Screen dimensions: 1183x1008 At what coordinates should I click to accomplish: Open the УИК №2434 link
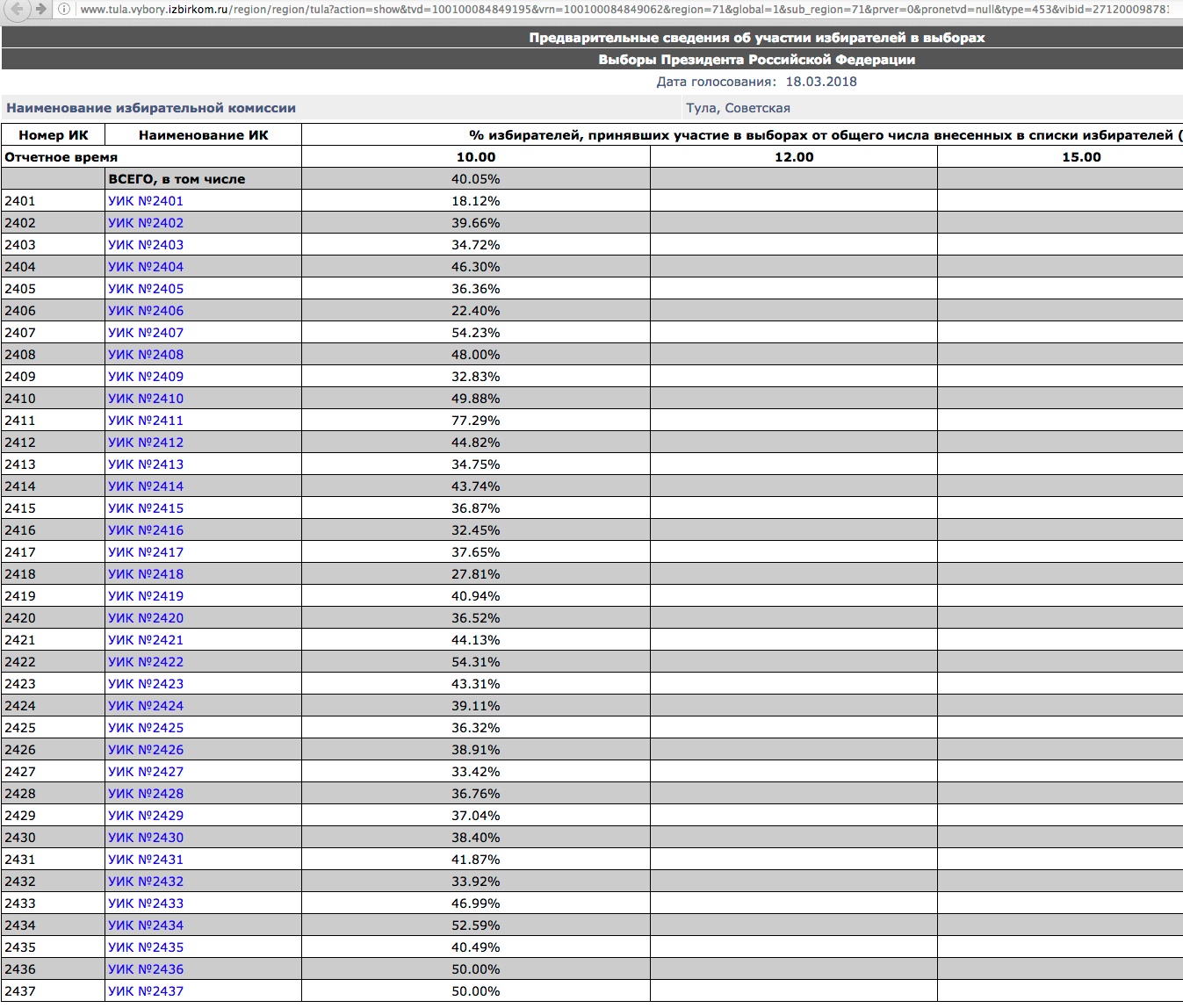pos(146,925)
